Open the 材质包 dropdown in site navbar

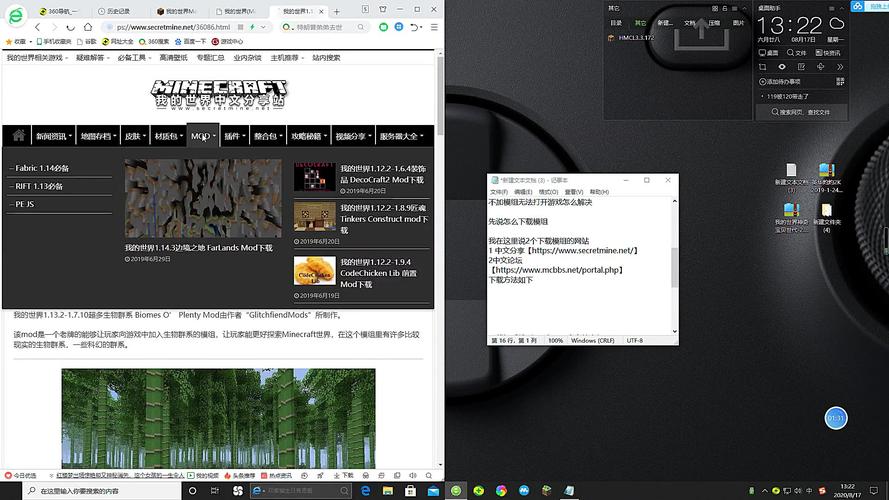point(169,136)
